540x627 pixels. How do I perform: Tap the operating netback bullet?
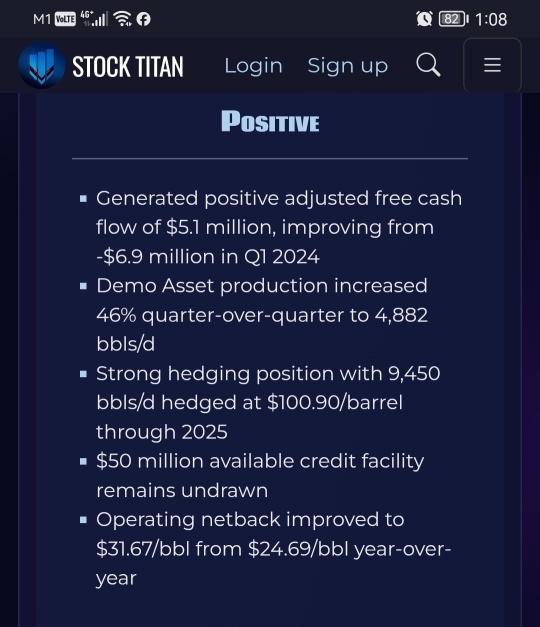tap(265, 549)
